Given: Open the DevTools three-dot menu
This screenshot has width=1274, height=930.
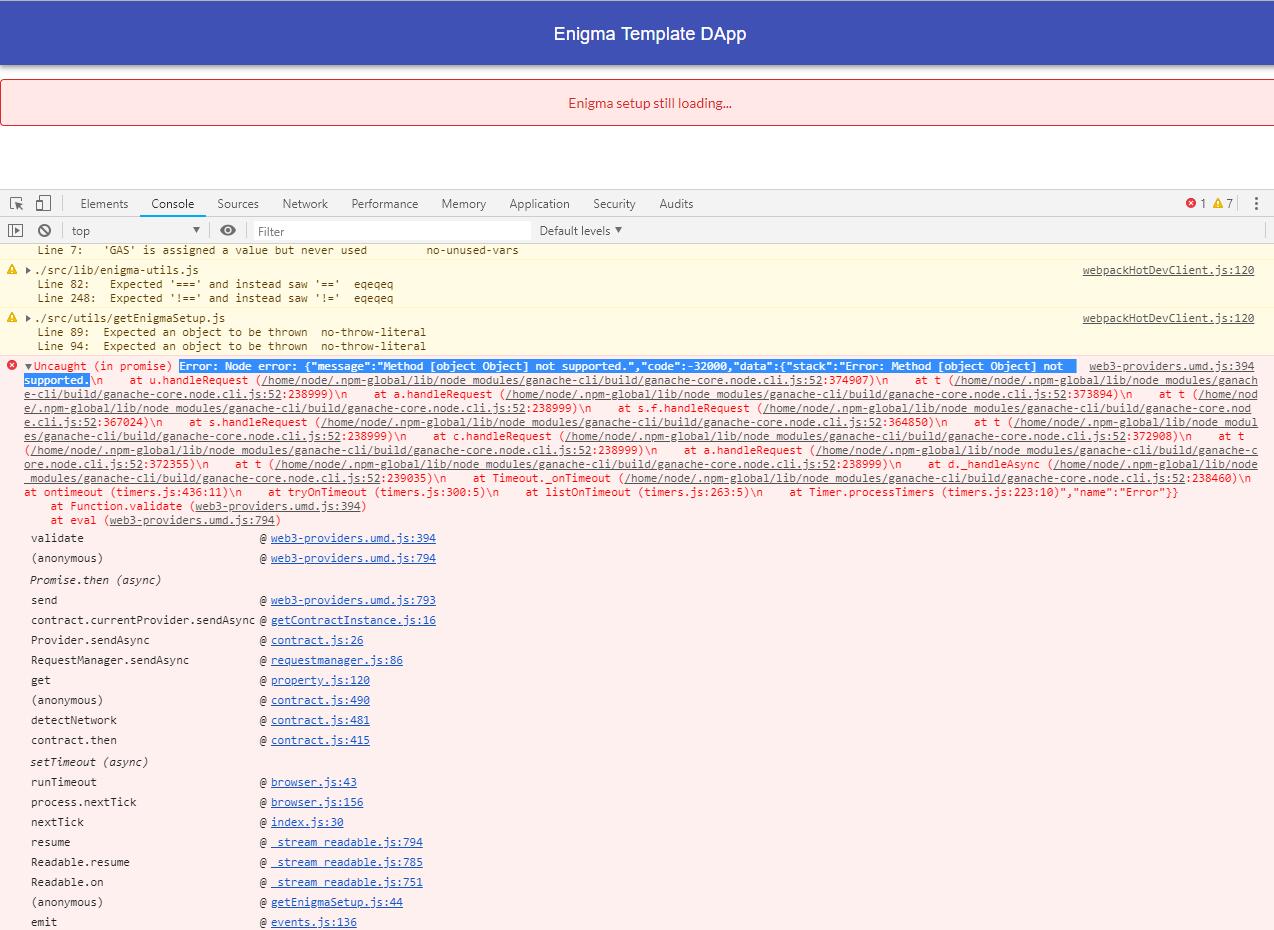Looking at the screenshot, I should [1256, 203].
